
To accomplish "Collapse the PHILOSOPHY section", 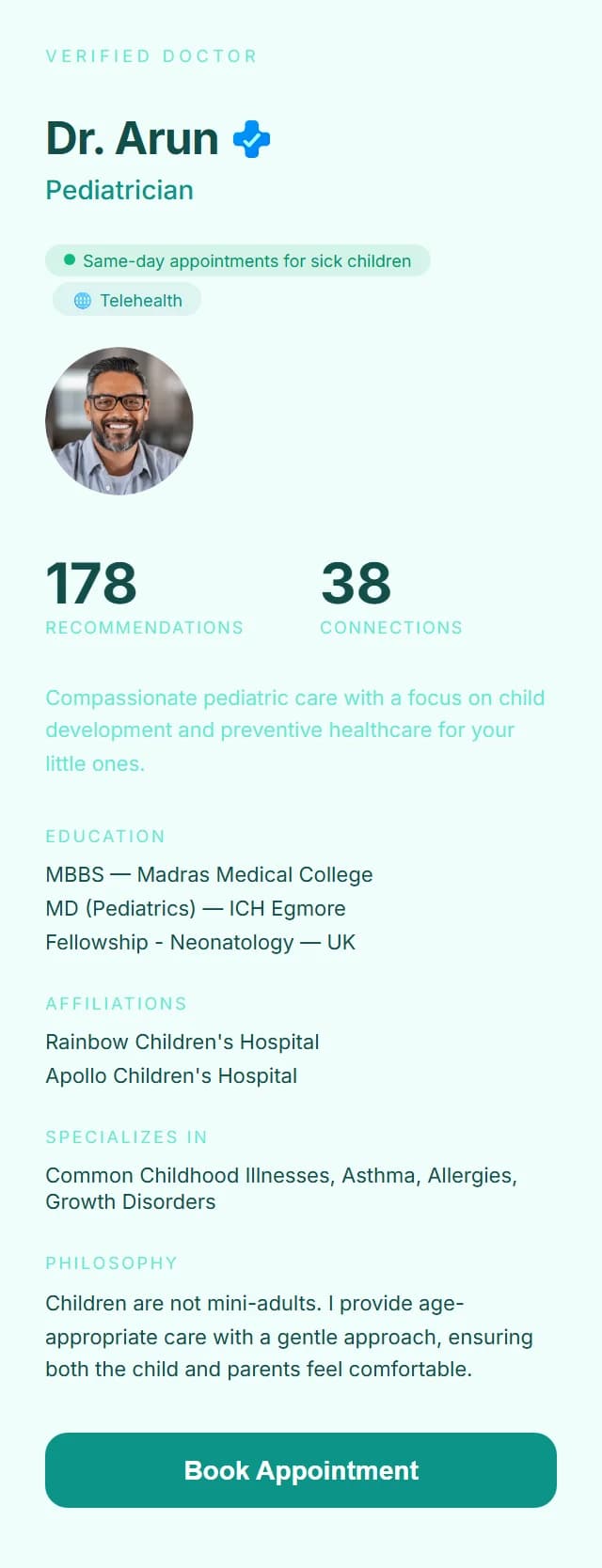I will coord(111,1263).
